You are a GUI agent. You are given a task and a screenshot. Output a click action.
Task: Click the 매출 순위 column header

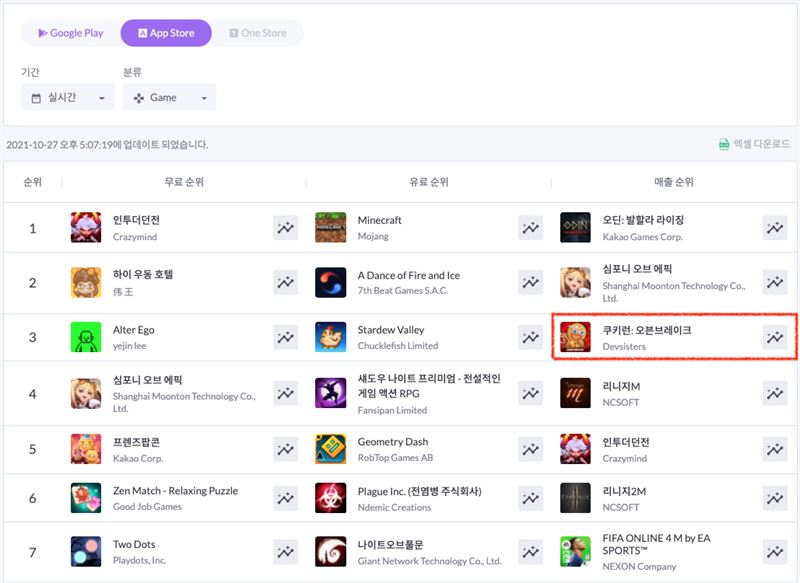[673, 182]
